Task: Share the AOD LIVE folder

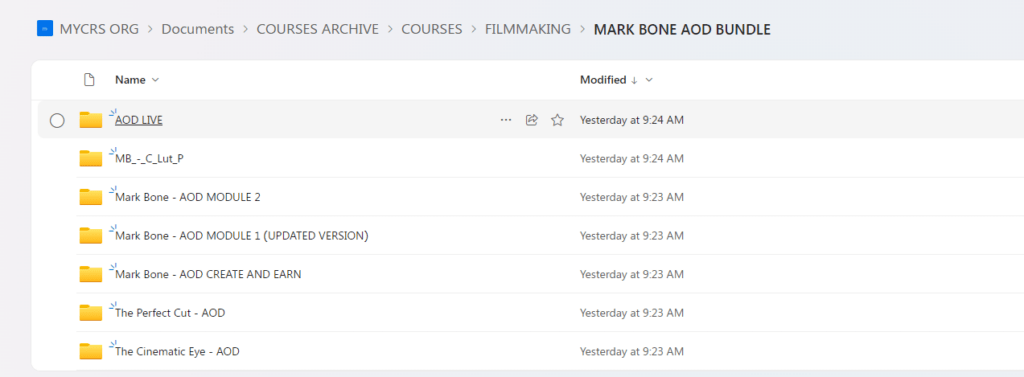Action: pyautogui.click(x=532, y=120)
